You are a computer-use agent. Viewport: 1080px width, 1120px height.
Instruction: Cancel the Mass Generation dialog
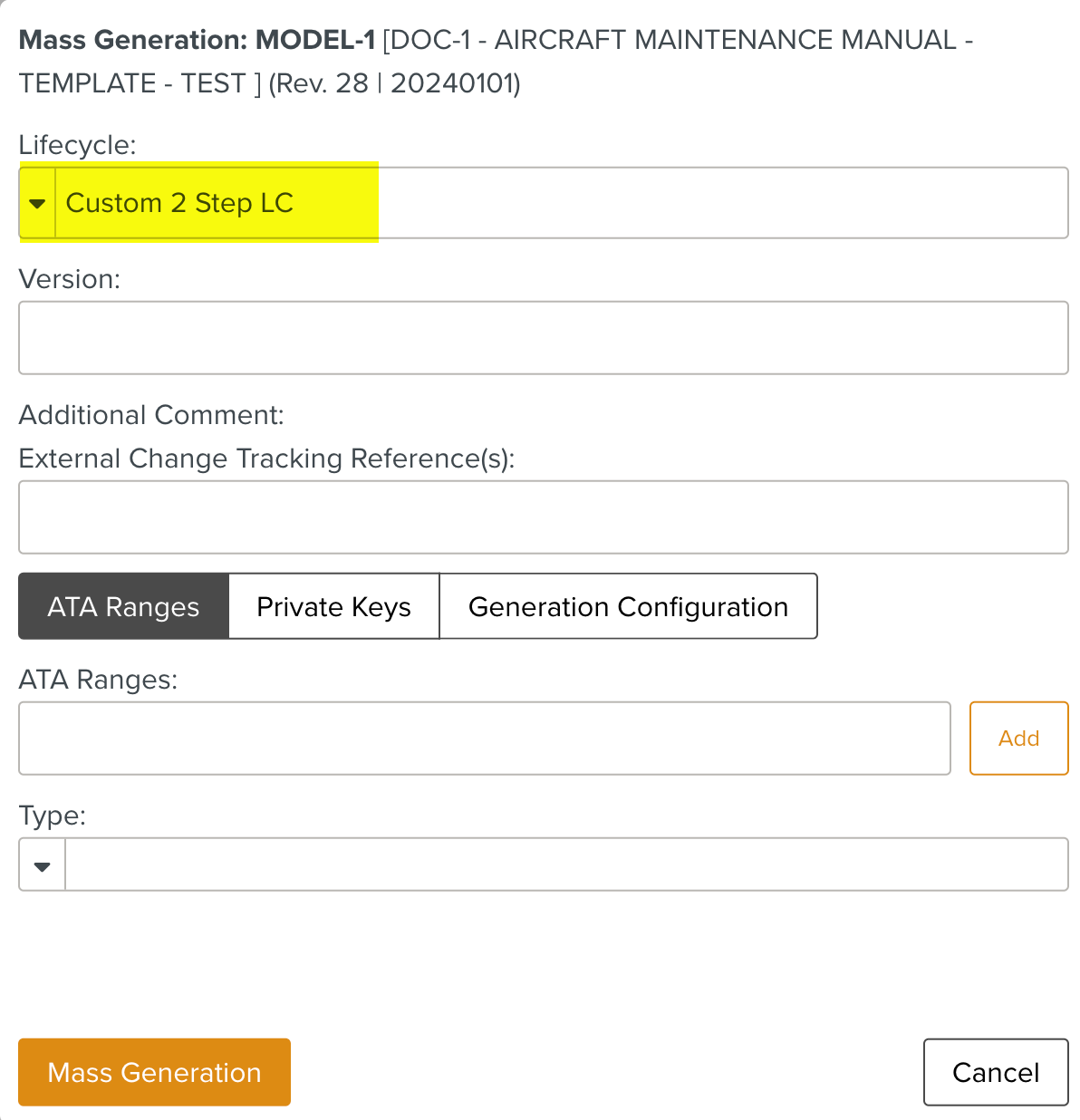(995, 1073)
